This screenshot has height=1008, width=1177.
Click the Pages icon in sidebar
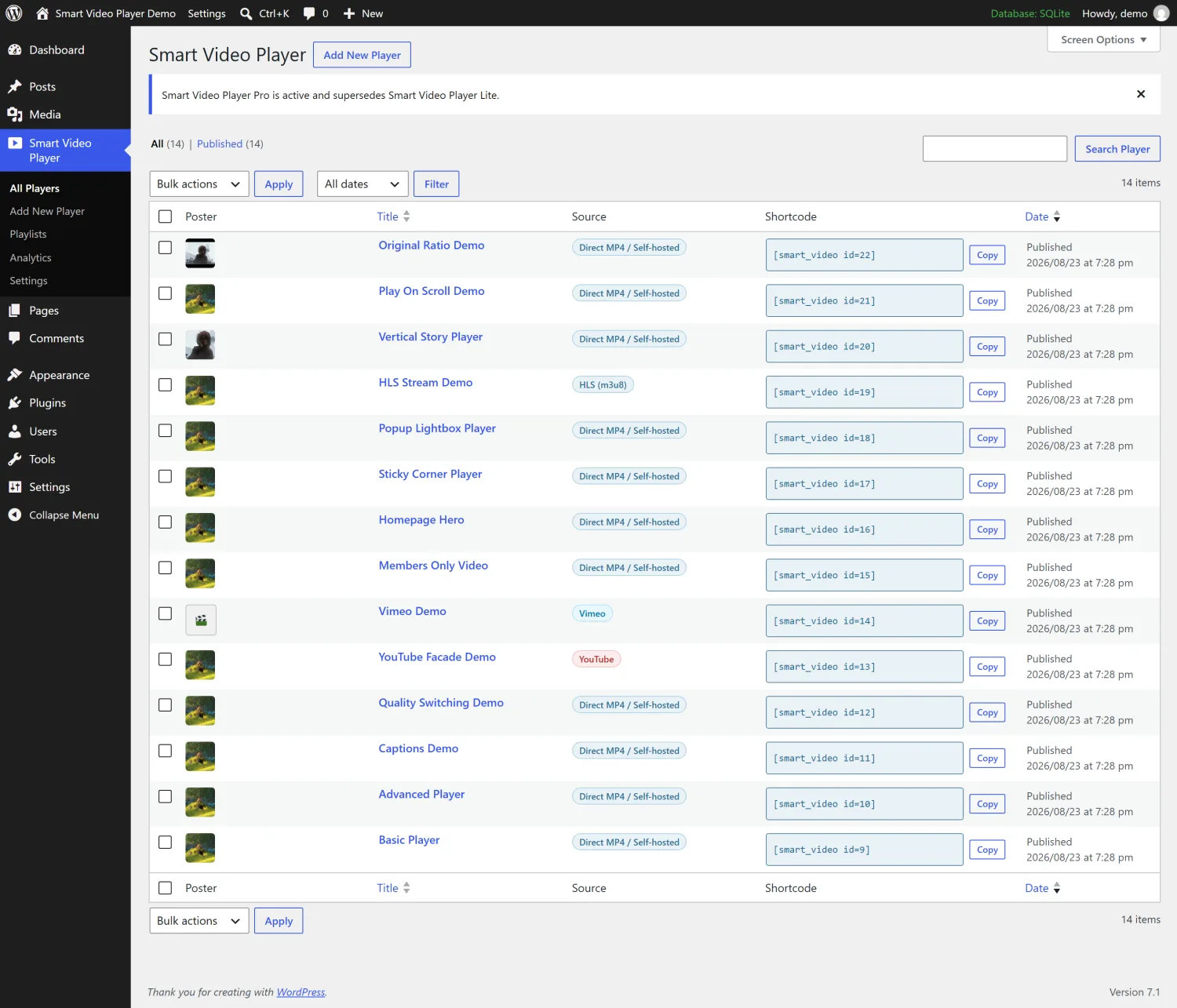click(15, 311)
